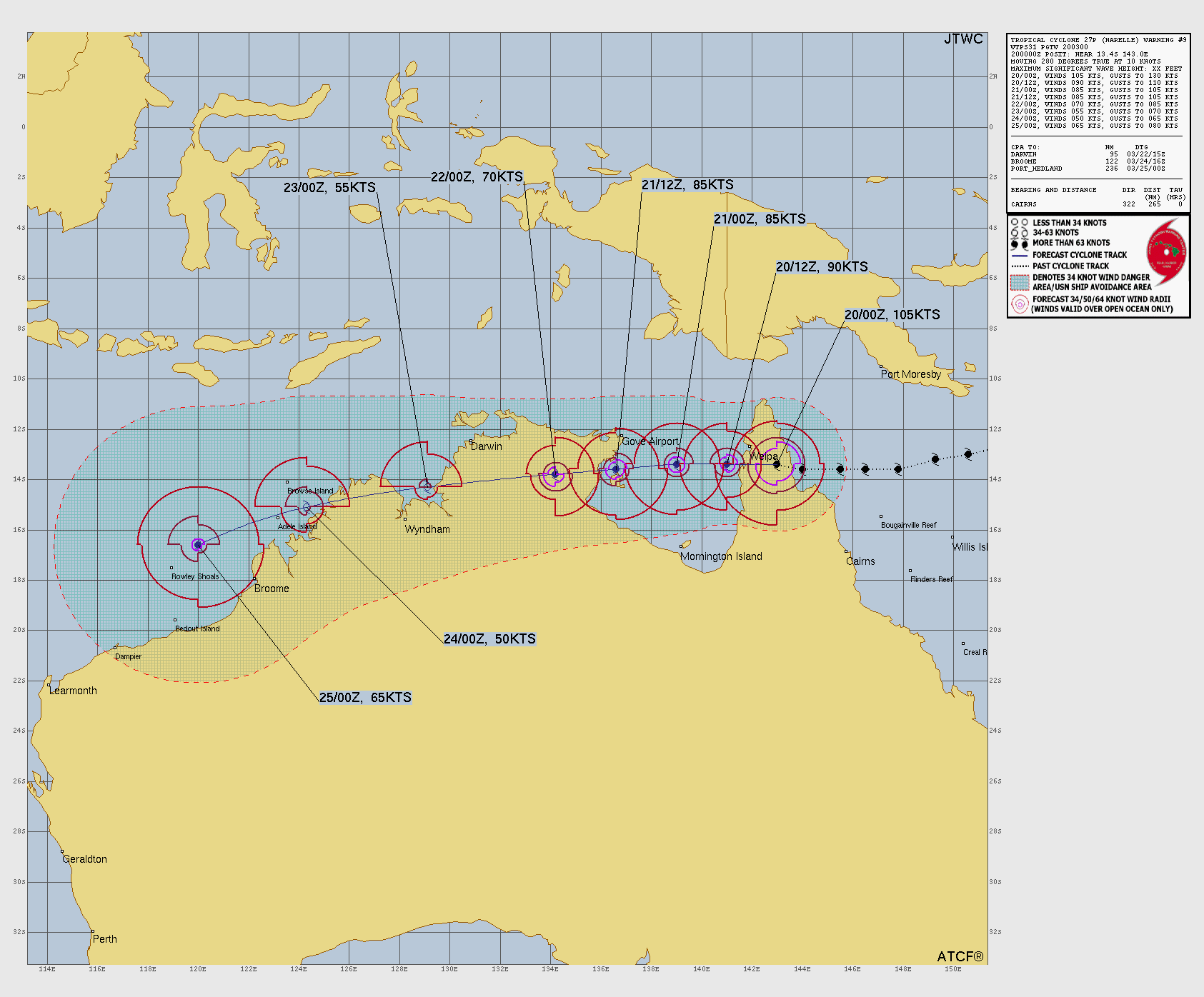This screenshot has width=1204, height=997.
Task: Click the red JTWC emblem in the legend
Action: 1165,252
